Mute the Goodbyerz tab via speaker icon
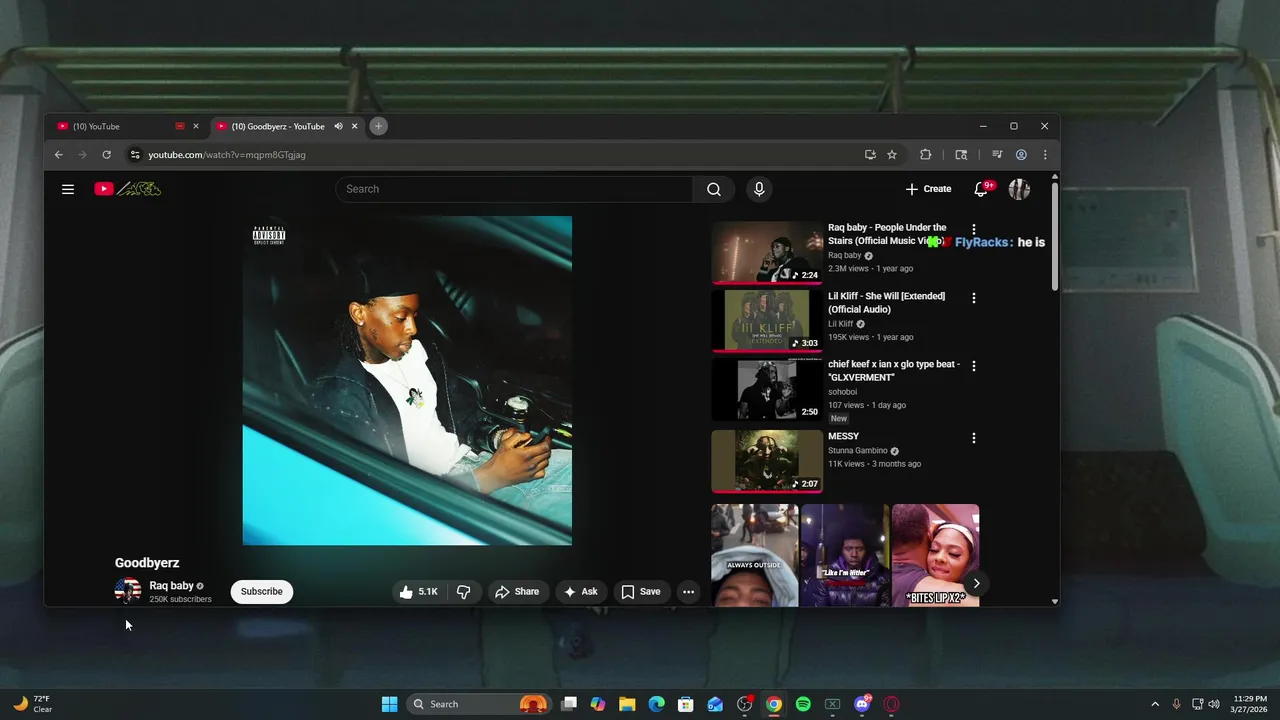 click(x=338, y=126)
